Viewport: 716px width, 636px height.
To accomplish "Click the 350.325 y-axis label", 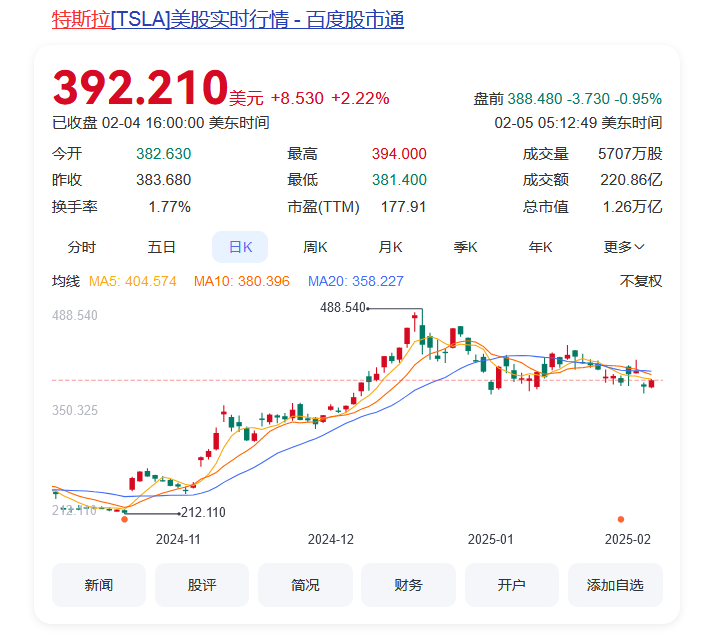I will coord(75,410).
